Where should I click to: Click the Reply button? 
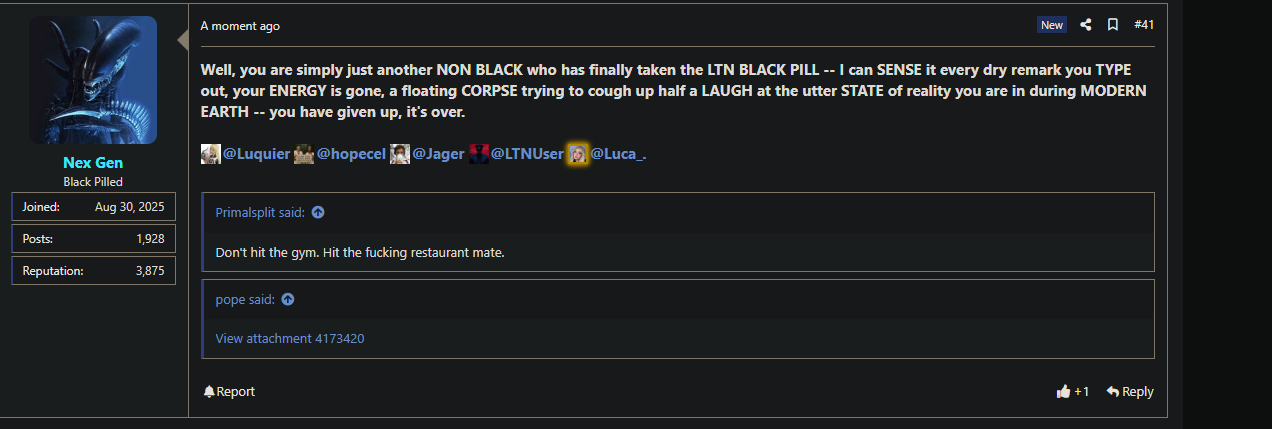(x=1130, y=392)
